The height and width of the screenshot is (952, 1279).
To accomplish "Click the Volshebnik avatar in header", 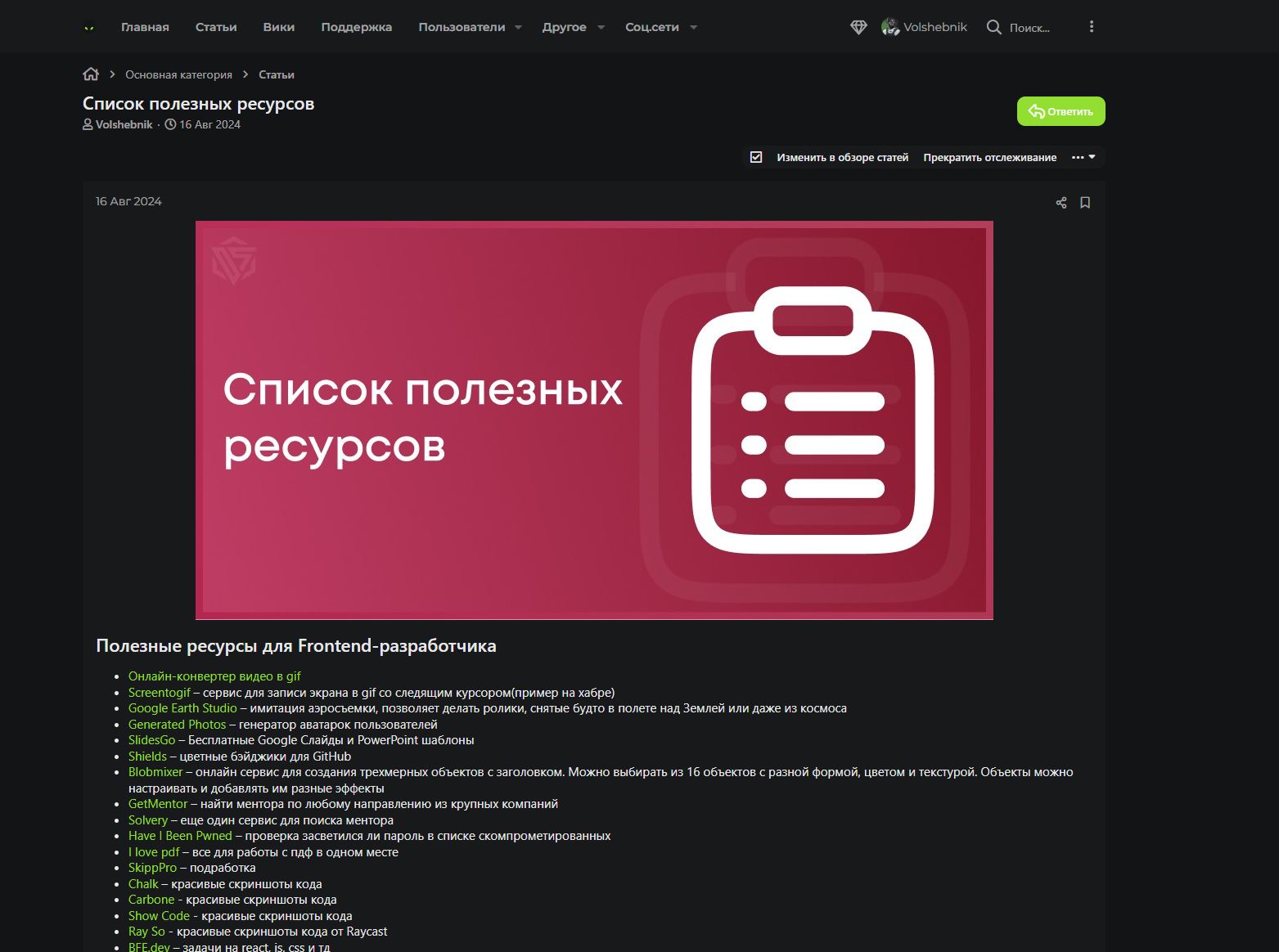I will pyautogui.click(x=890, y=27).
